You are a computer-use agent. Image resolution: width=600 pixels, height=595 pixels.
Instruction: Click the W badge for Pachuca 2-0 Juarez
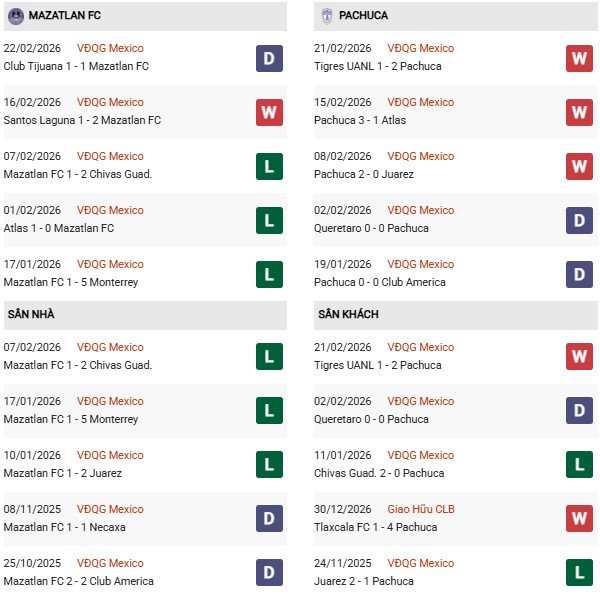point(580,166)
